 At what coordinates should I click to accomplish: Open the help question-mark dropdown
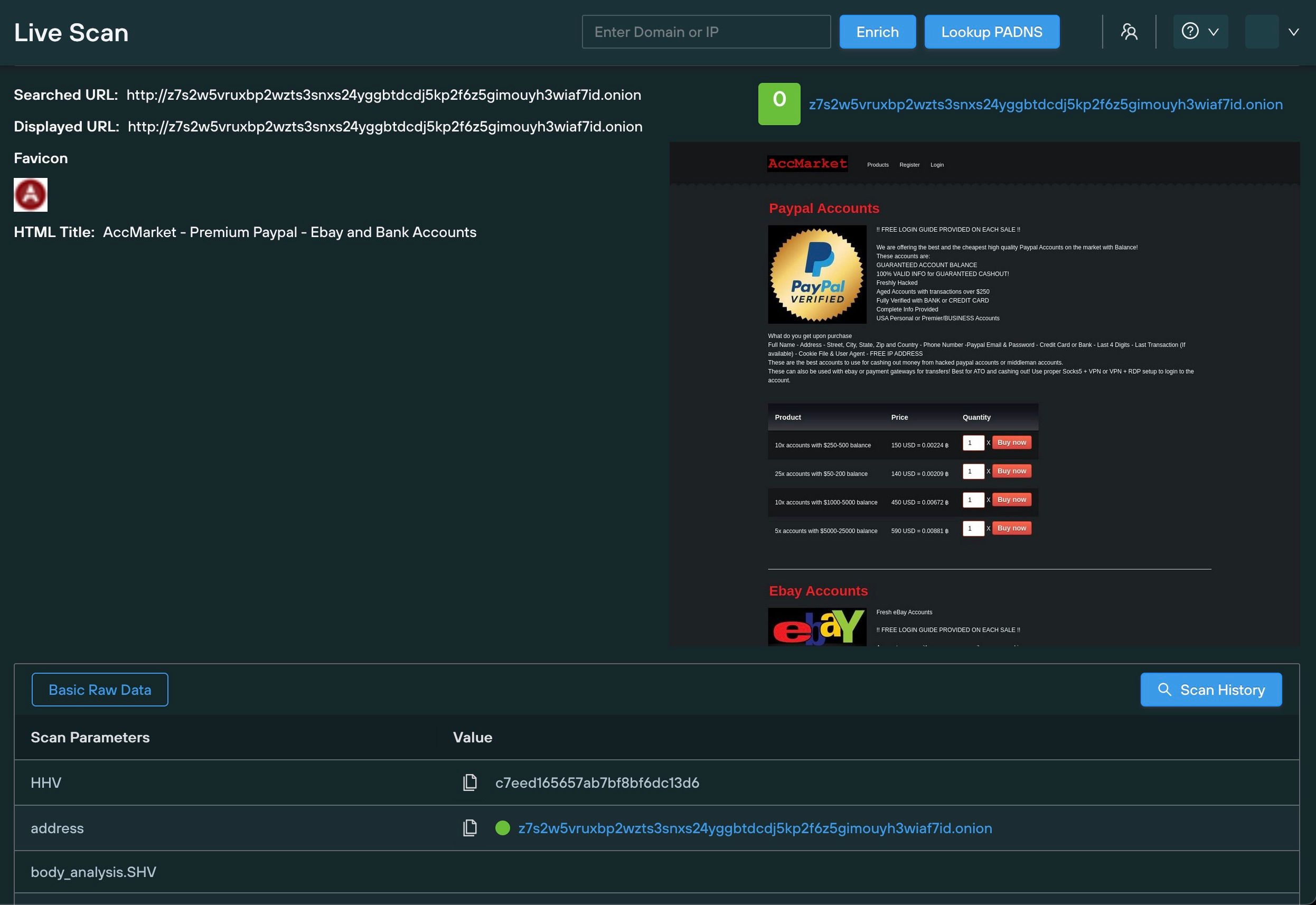[1200, 32]
